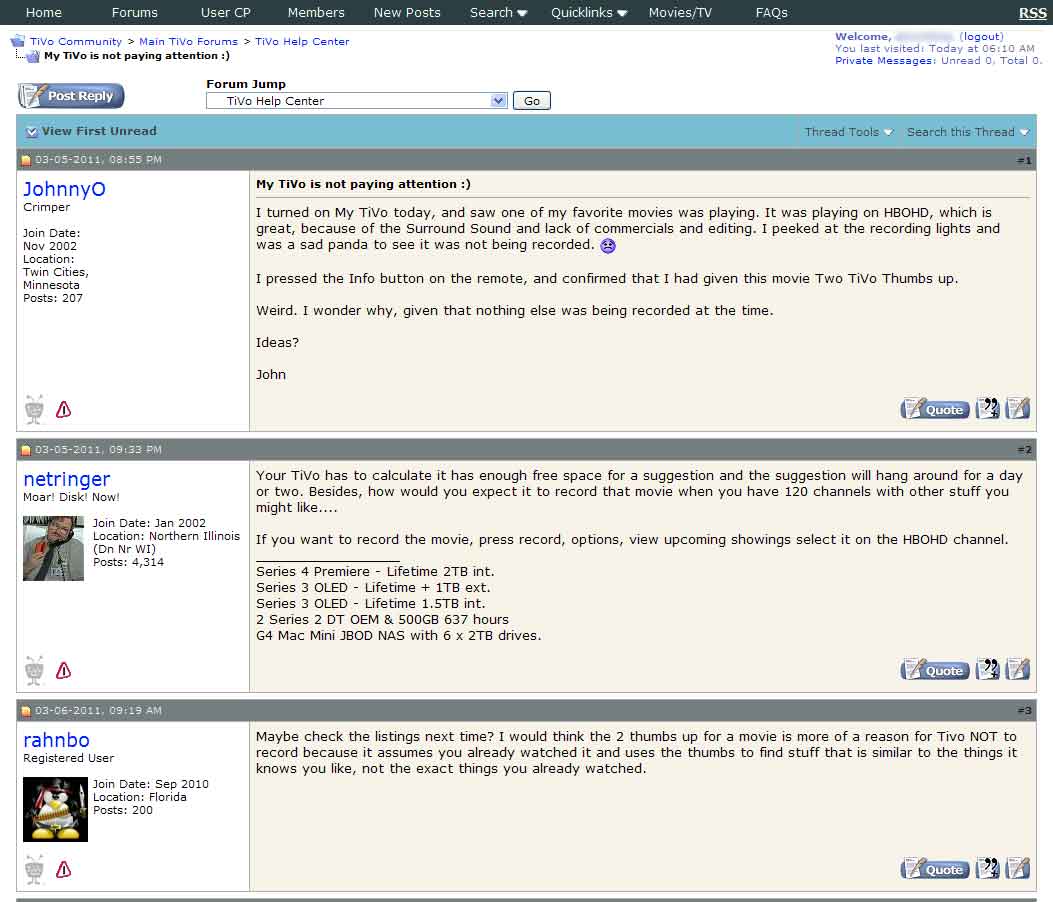Open post #1 permalink
The height and width of the screenshot is (902, 1053).
(x=1024, y=161)
